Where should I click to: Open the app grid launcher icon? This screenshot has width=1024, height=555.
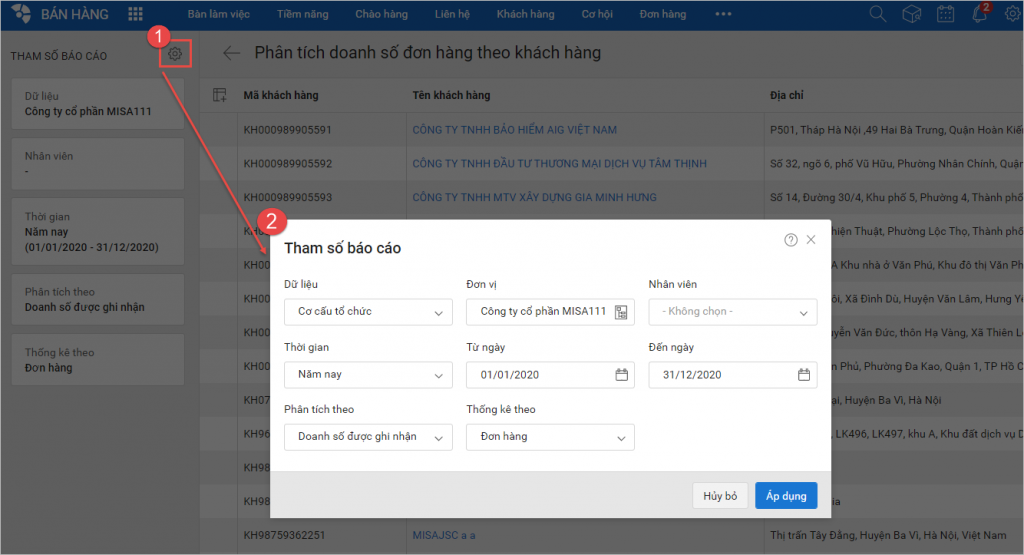click(135, 14)
